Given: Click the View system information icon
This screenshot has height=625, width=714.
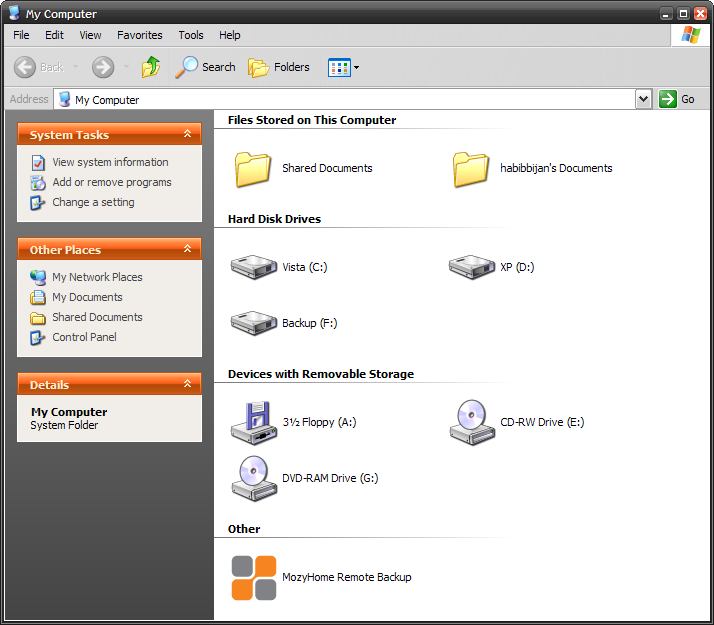Looking at the screenshot, I should [x=38, y=163].
